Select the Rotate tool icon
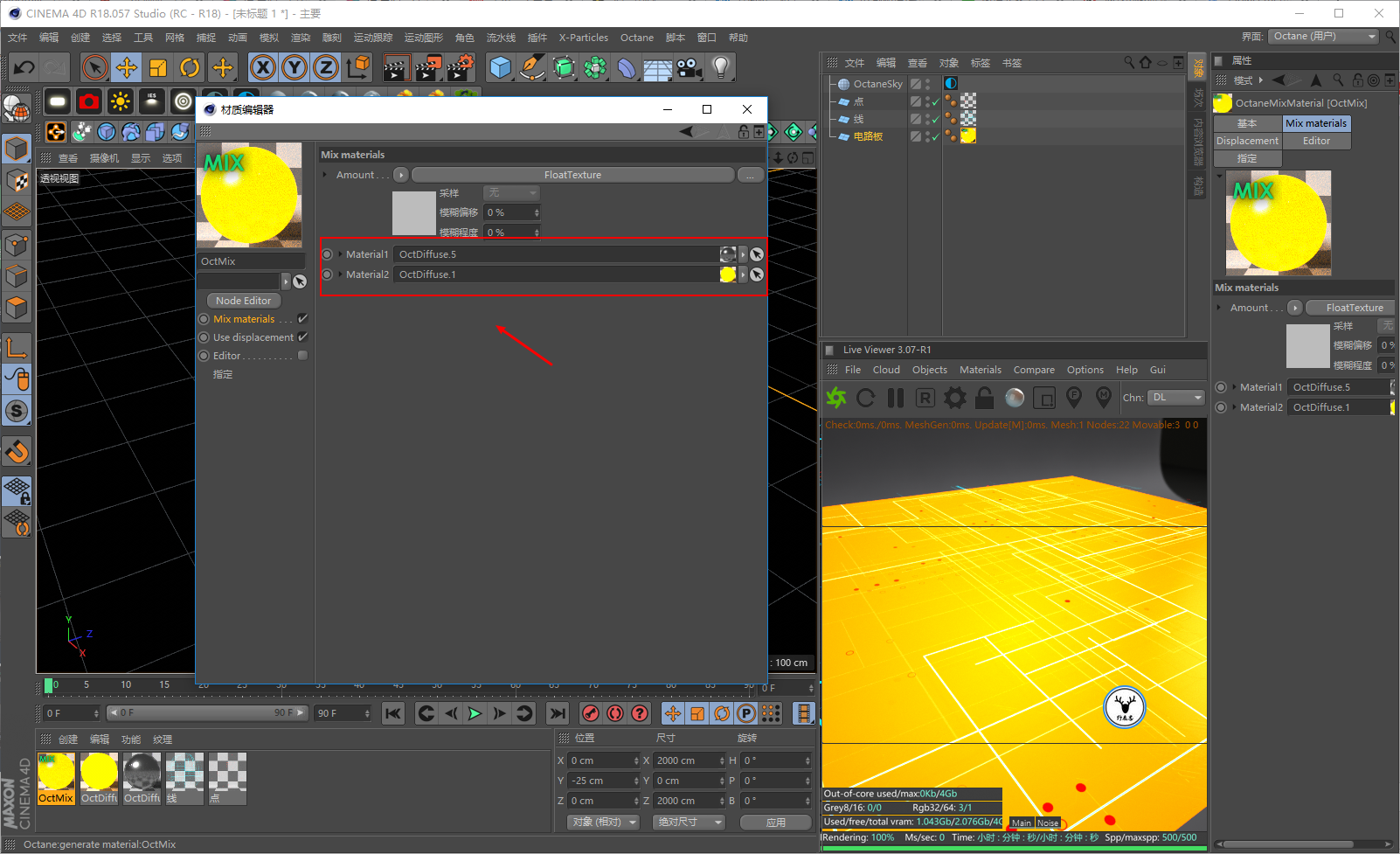This screenshot has height=854, width=1400. pos(190,67)
